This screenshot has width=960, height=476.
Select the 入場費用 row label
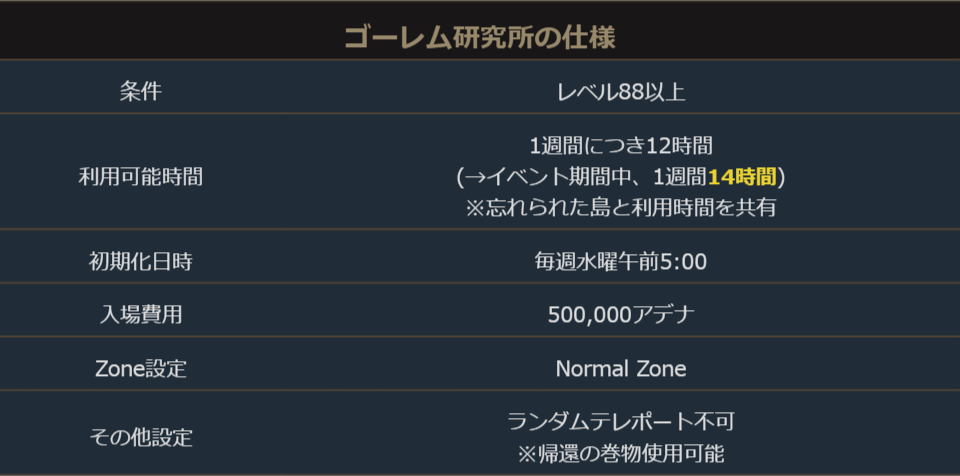coord(140,315)
